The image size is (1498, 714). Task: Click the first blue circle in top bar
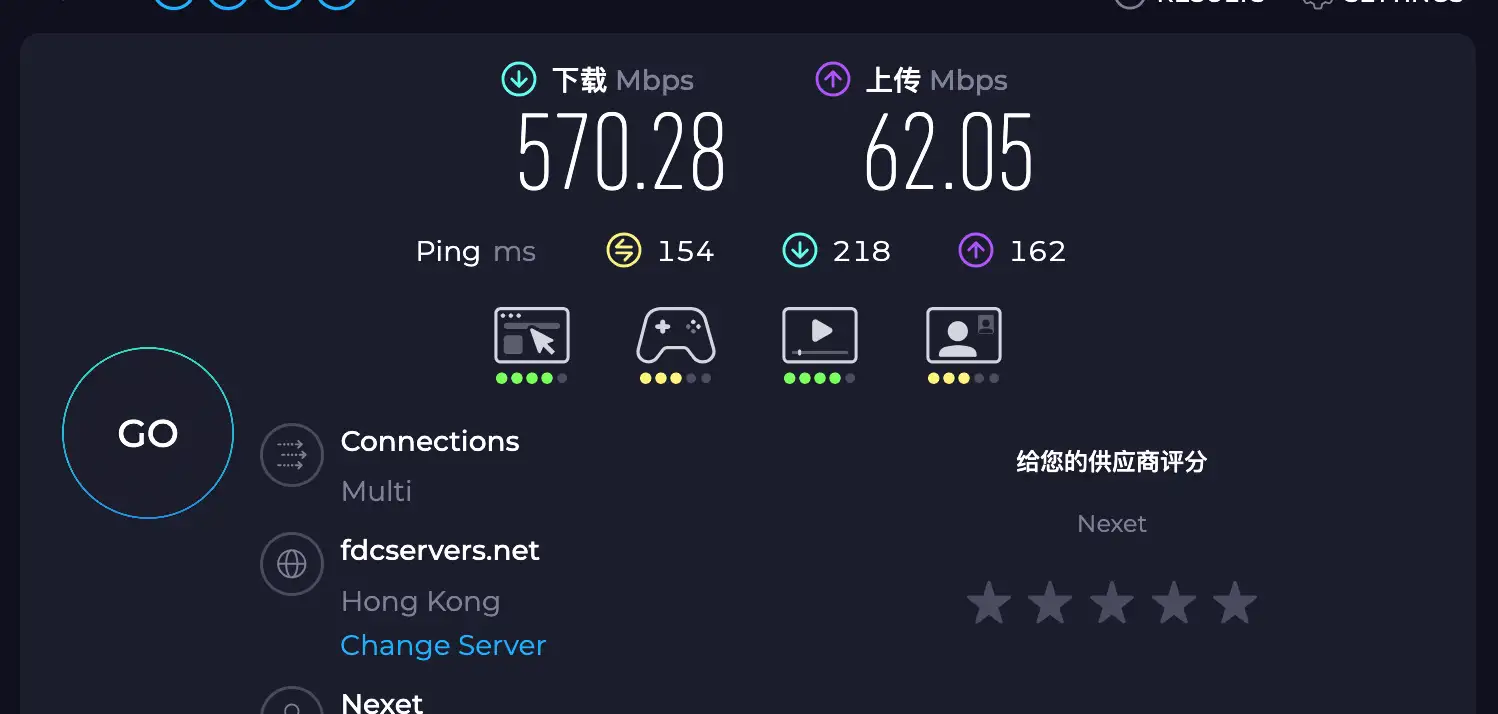(x=174, y=3)
